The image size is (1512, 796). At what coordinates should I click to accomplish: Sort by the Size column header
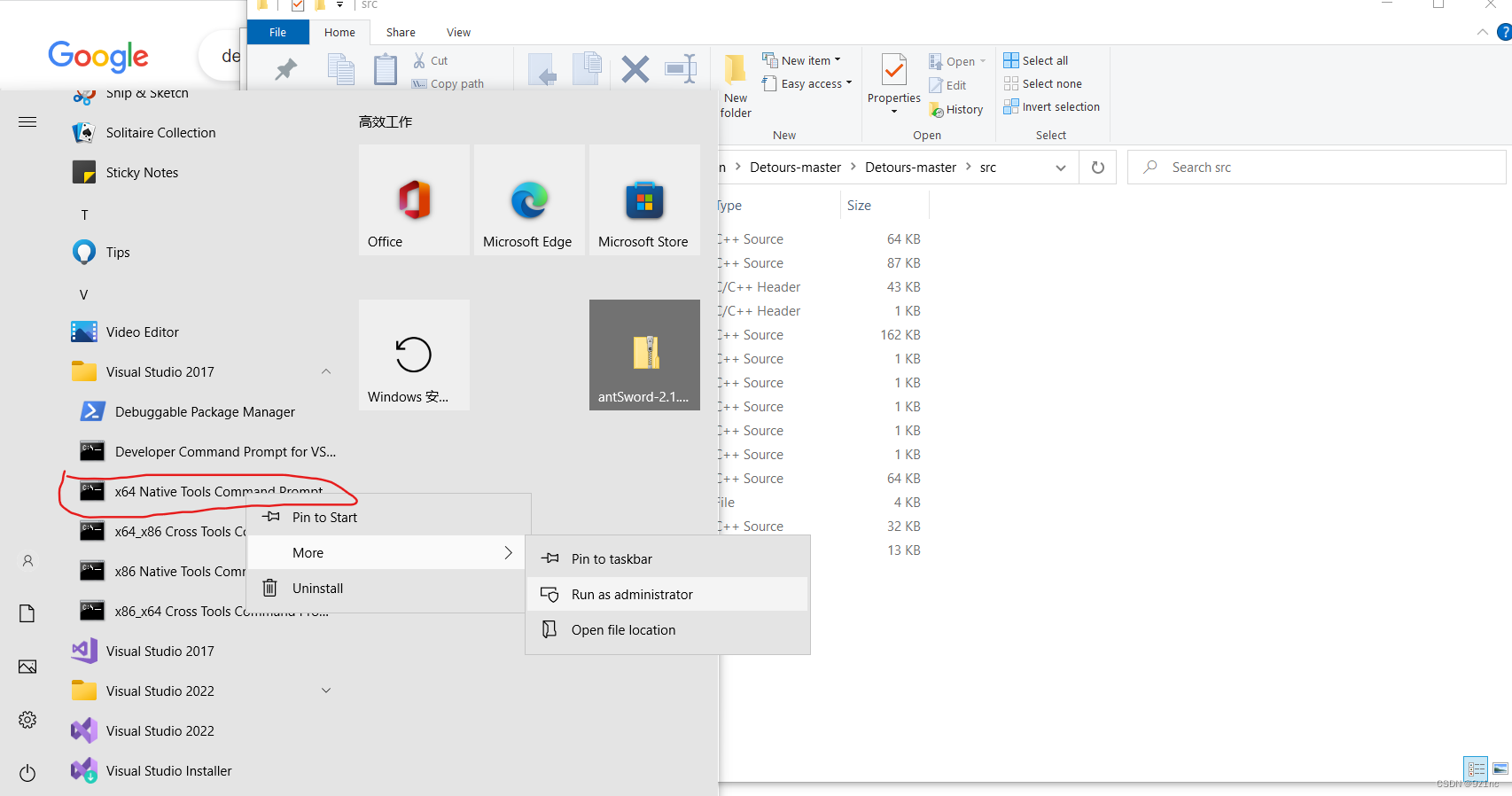coord(884,206)
